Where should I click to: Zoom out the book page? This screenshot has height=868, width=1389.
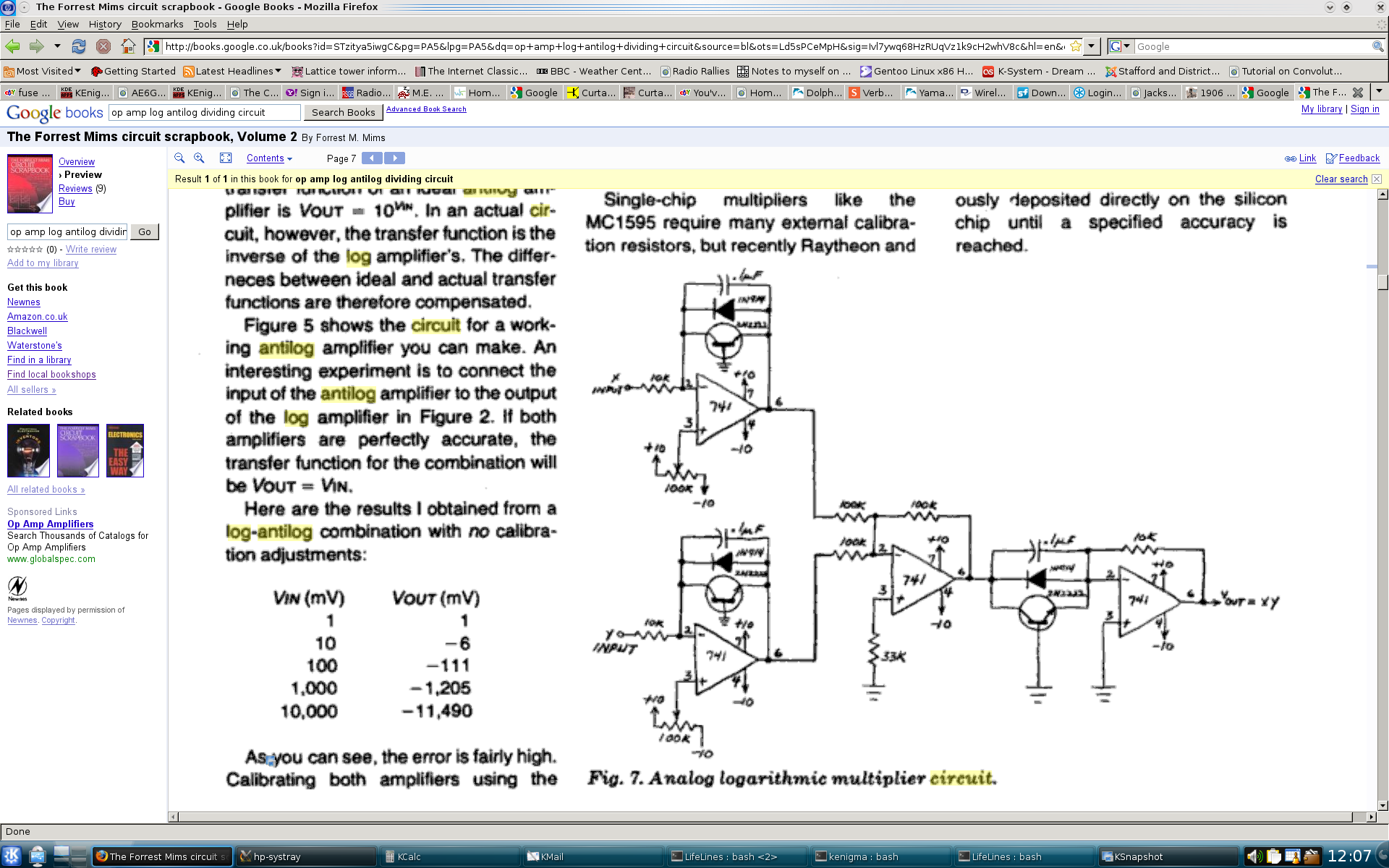[x=179, y=158]
